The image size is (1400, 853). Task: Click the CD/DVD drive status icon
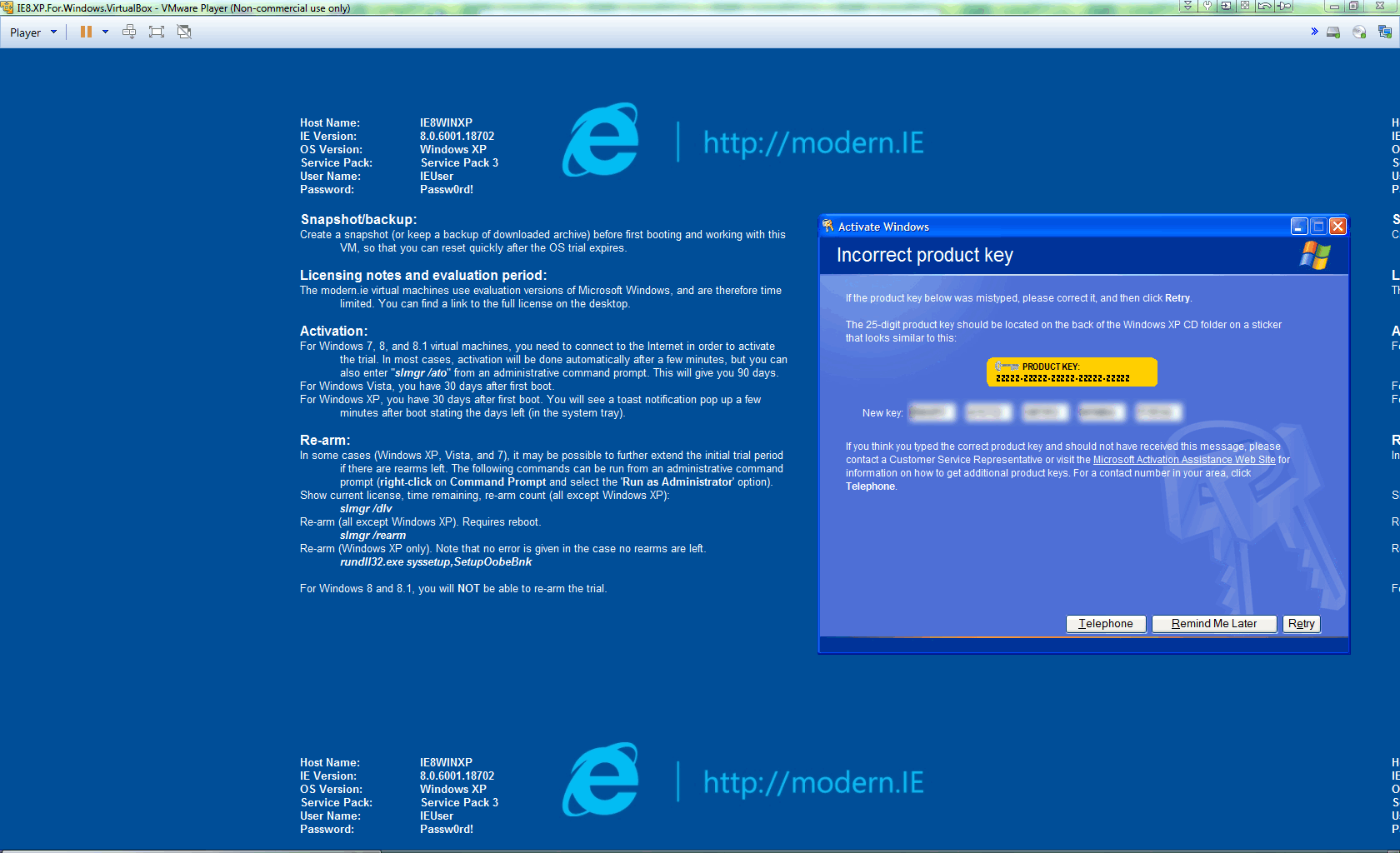1359,32
